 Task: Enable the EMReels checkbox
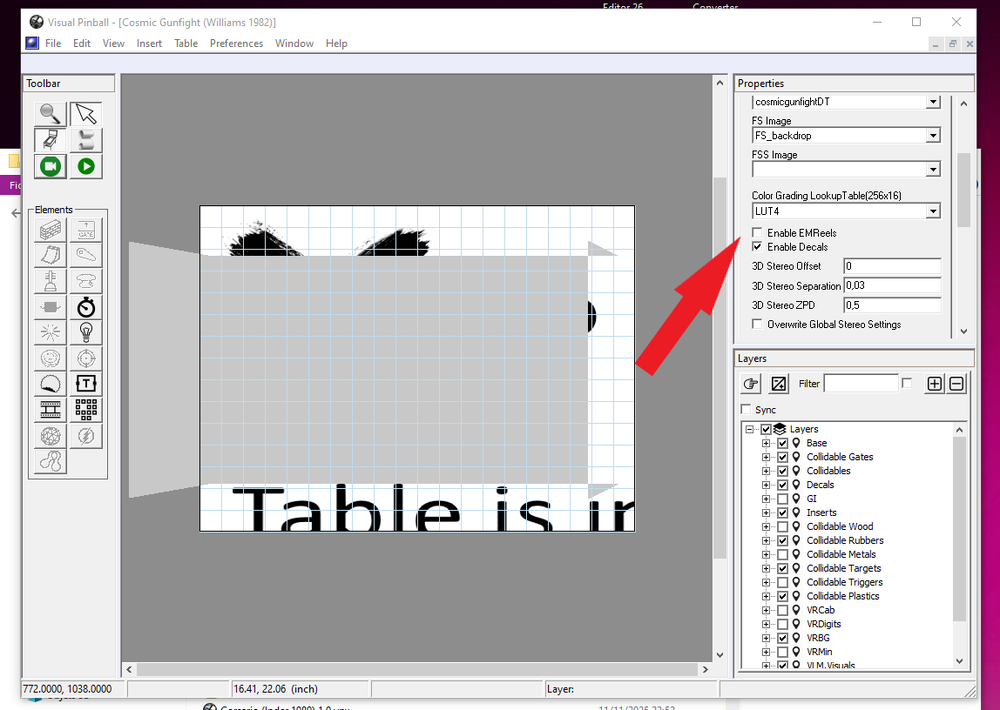tap(757, 232)
